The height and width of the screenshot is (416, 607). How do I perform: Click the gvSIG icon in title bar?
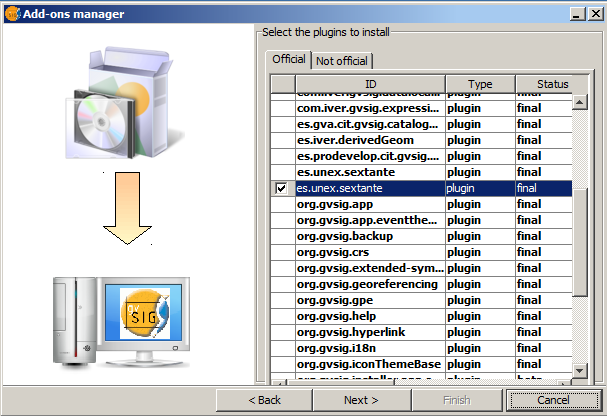[x=13, y=13]
